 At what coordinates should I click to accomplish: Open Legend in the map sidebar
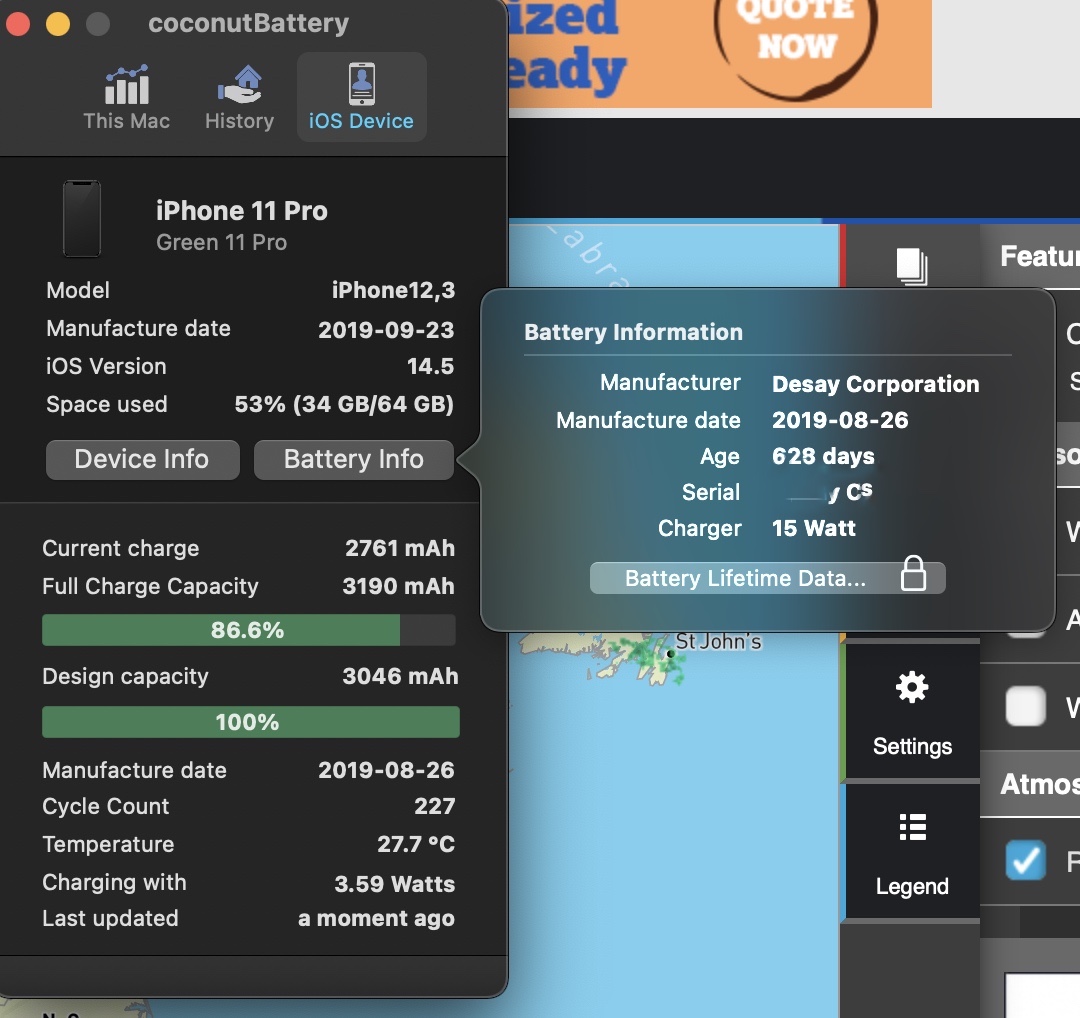[912, 853]
